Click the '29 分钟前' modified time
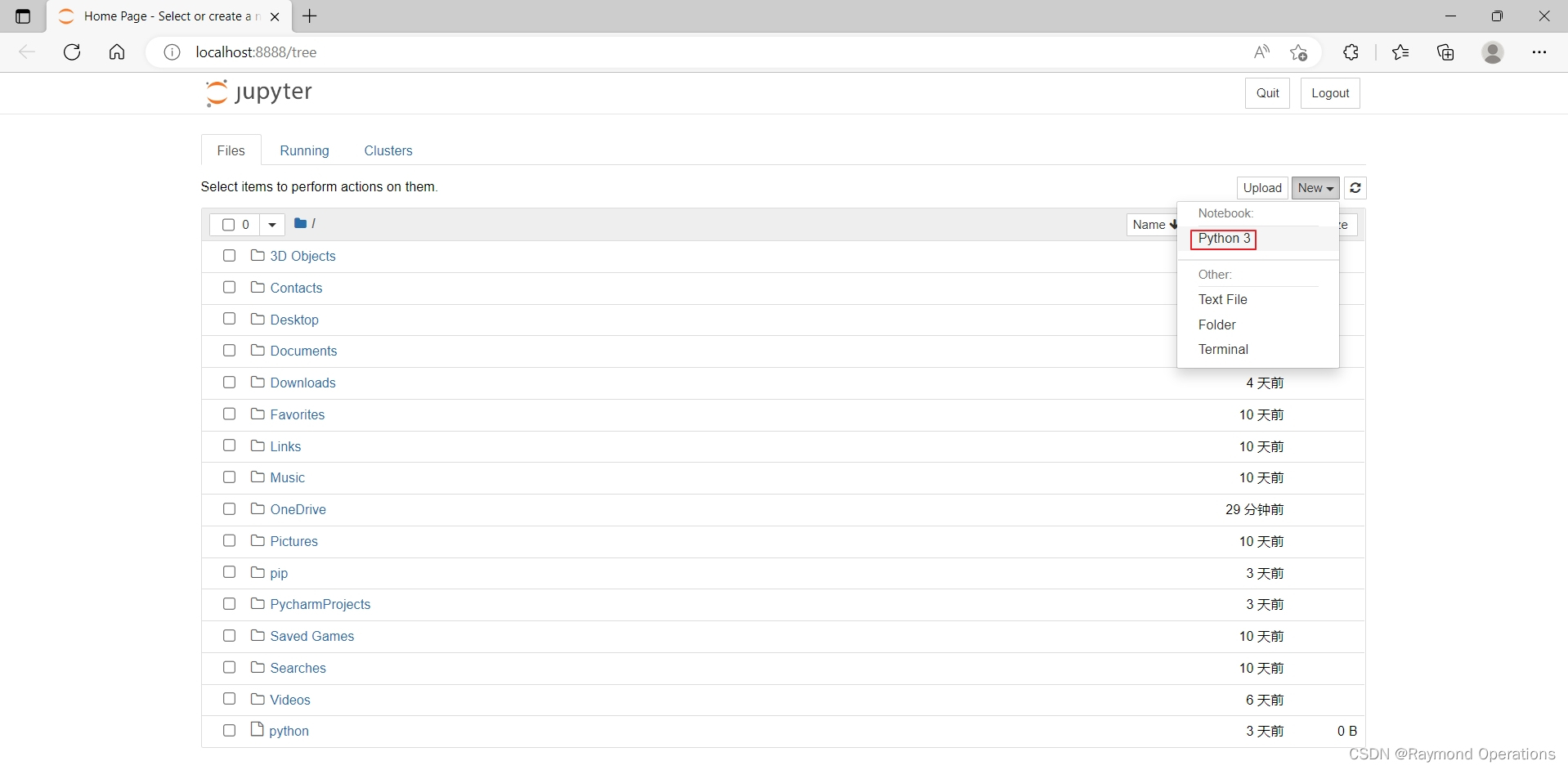This screenshot has width=1568, height=770. tap(1254, 509)
